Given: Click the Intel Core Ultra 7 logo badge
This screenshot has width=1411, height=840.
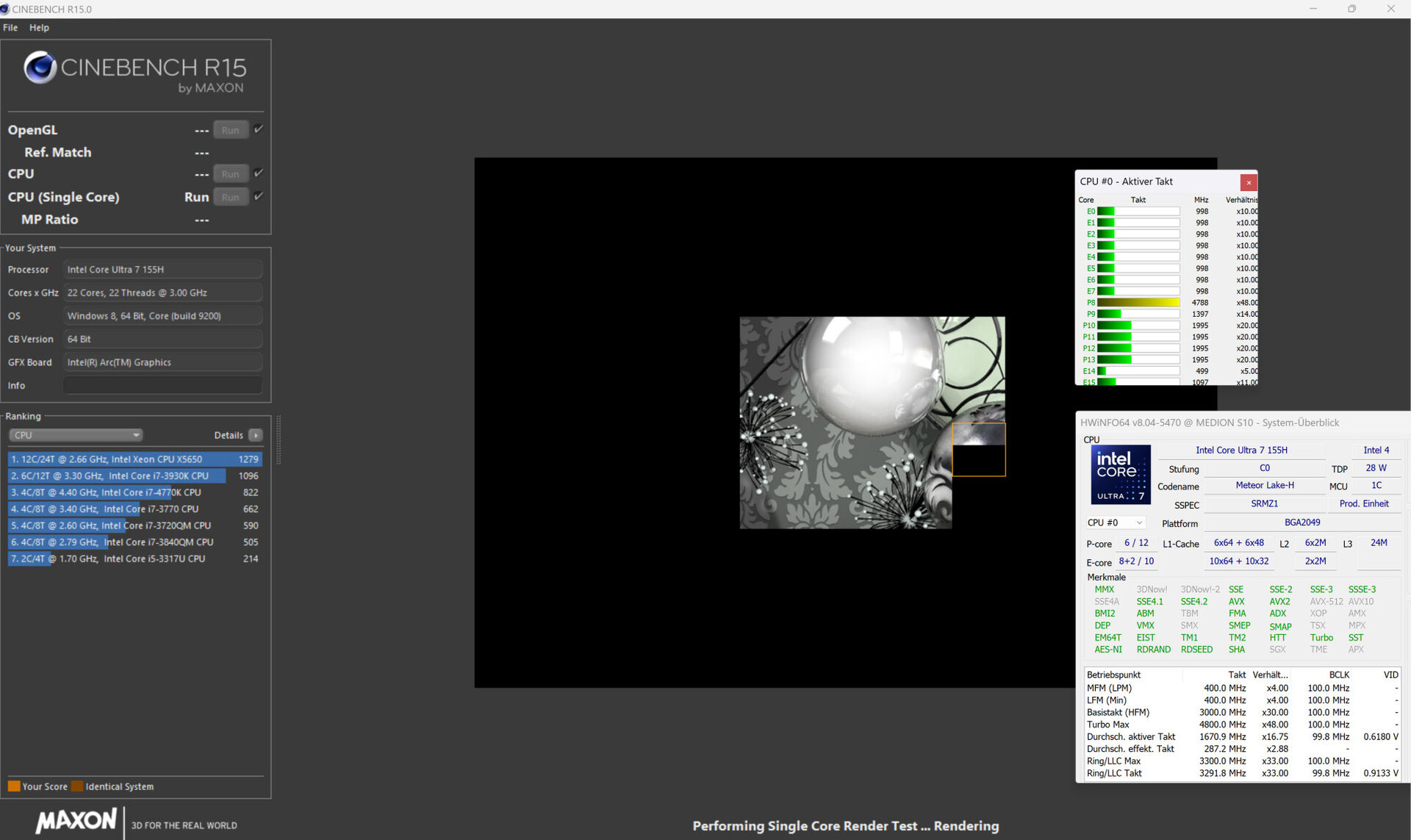Looking at the screenshot, I should coord(1121,475).
